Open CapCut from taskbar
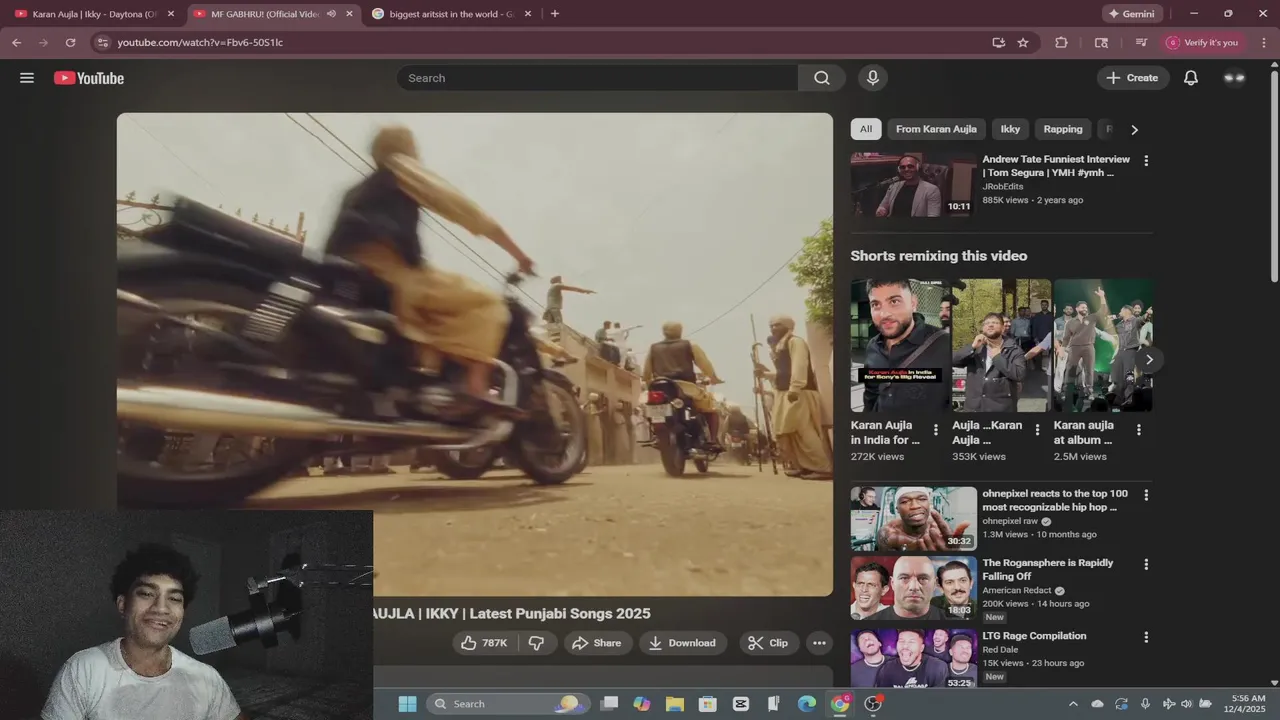 tap(741, 704)
